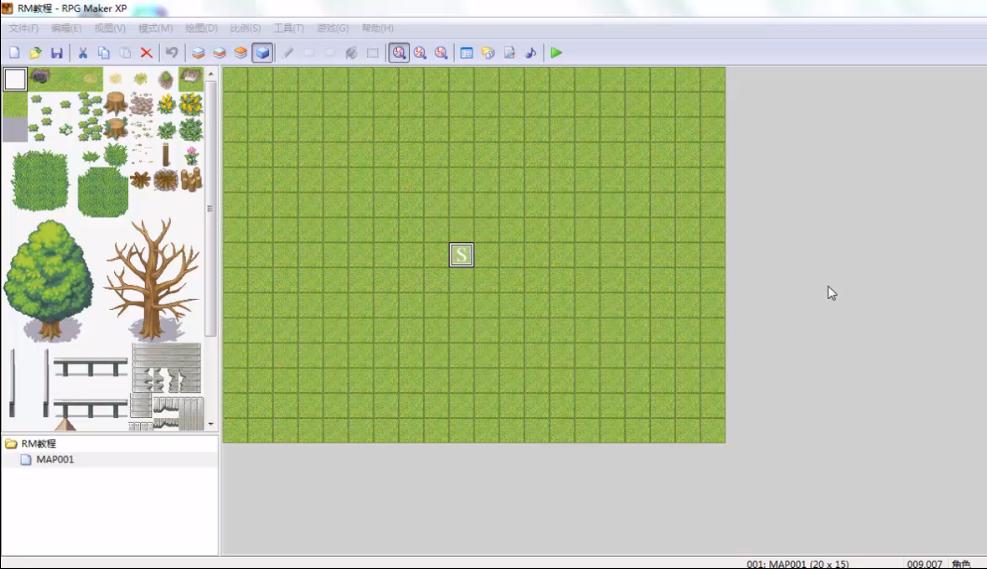Set map zoom to 1:1 scale
The height and width of the screenshot is (569, 987).
point(399,53)
